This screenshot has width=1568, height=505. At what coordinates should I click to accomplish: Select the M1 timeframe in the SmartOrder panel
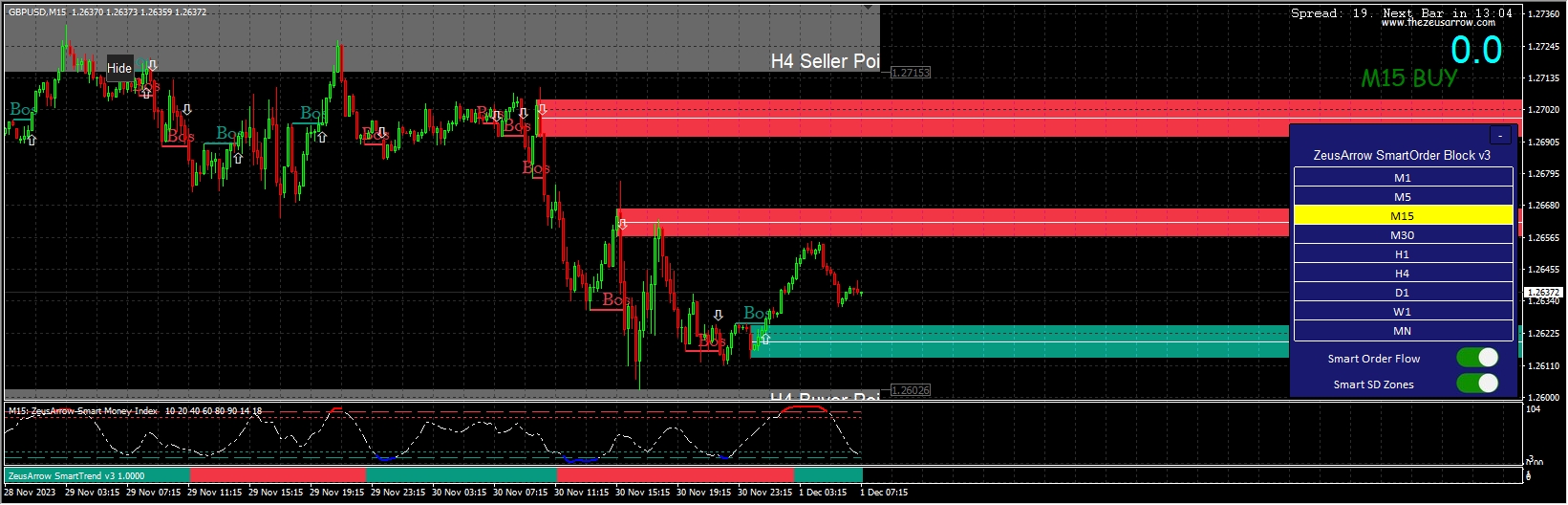pos(1403,178)
